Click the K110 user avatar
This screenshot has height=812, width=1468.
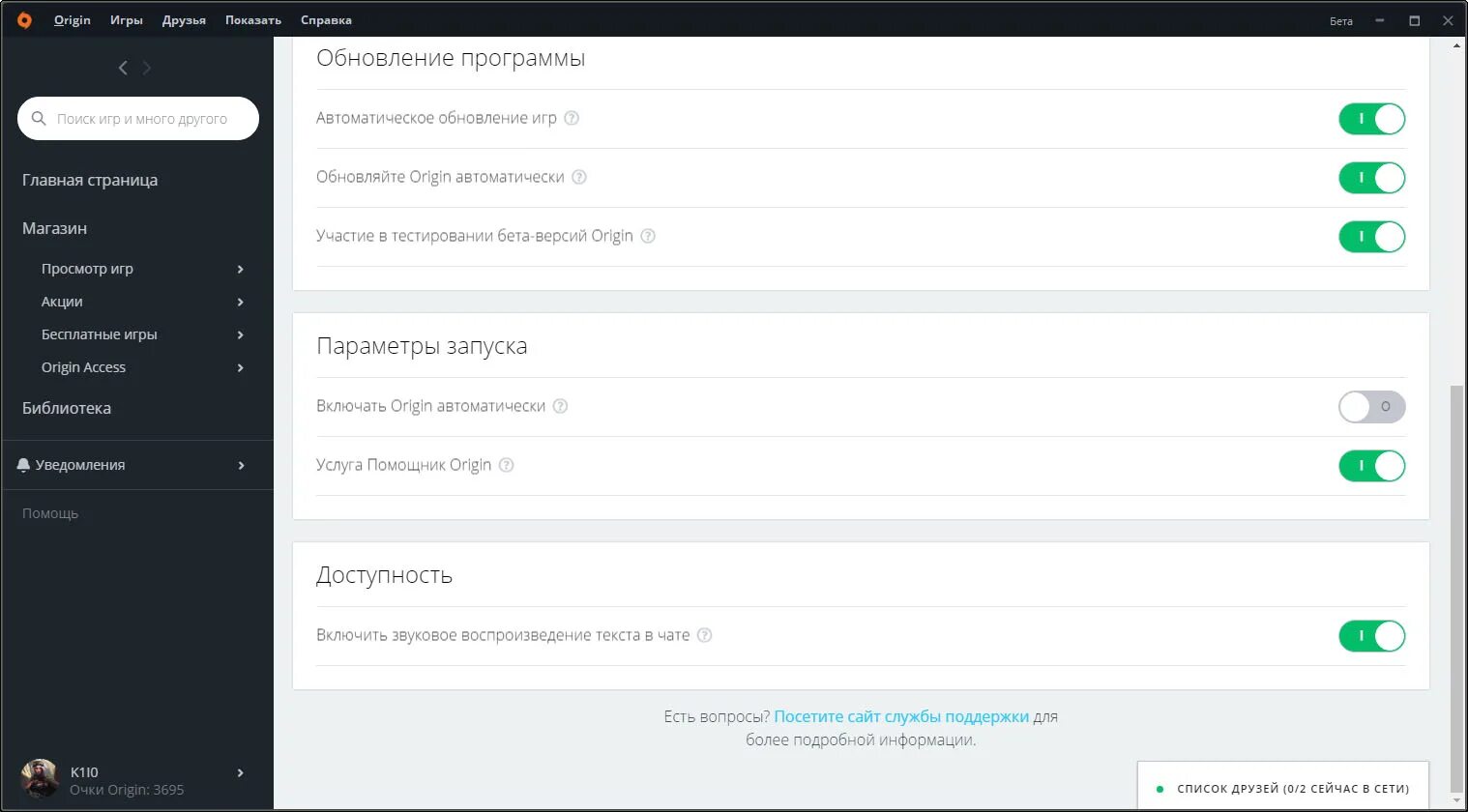tap(40, 778)
